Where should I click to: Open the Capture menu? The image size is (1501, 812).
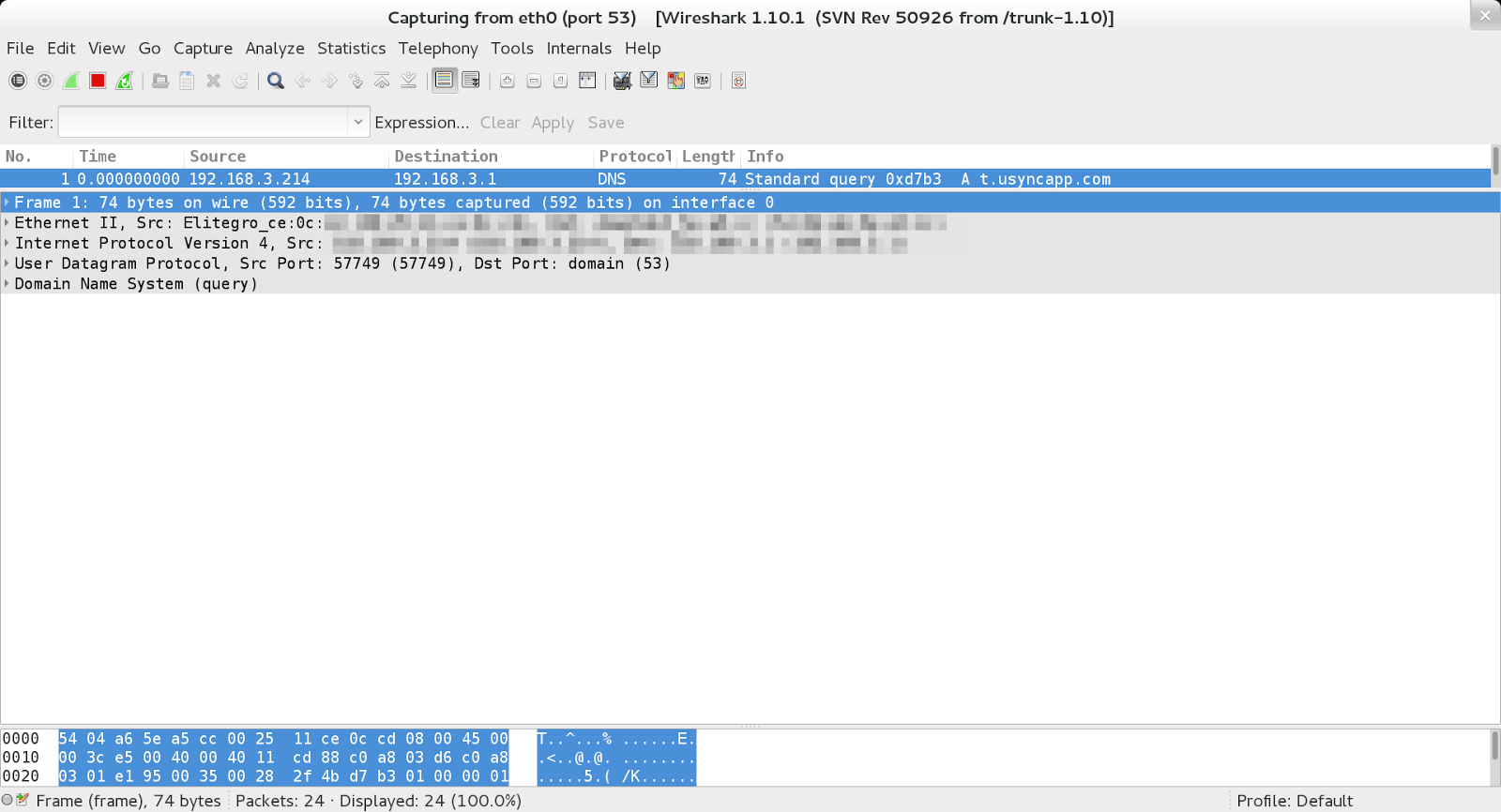203,48
